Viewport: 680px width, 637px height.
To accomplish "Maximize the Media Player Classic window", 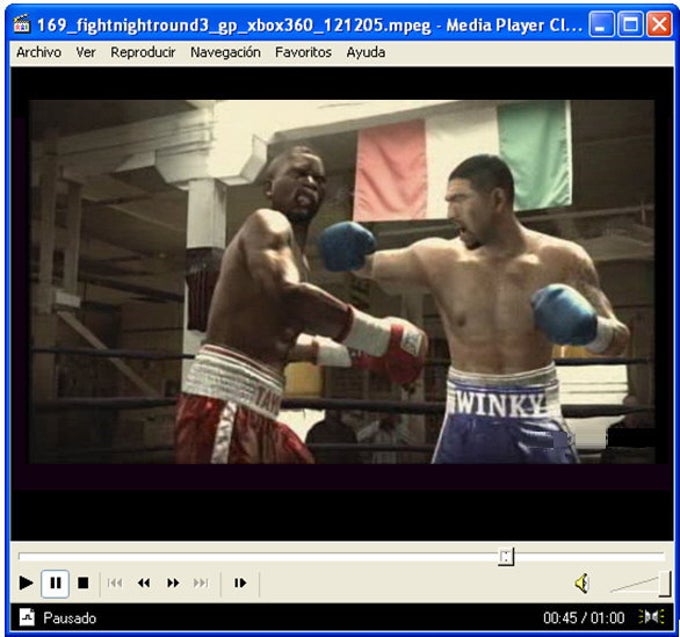I will click(x=630, y=24).
